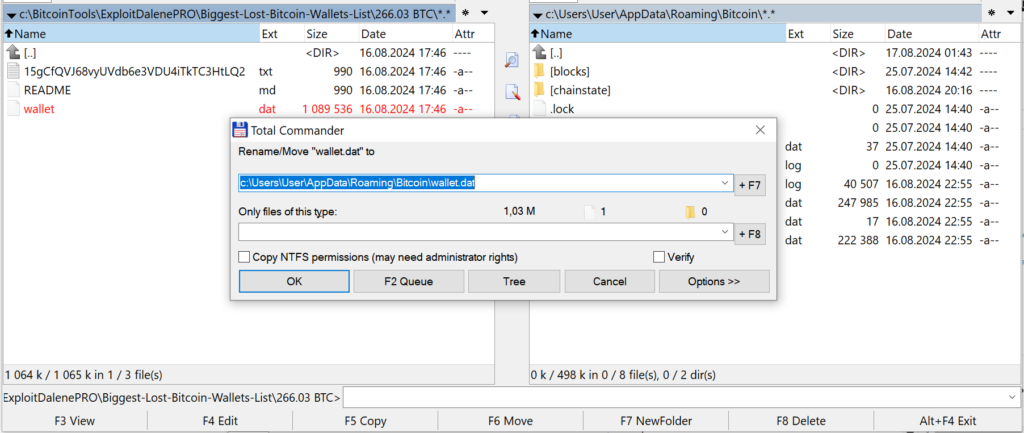Click the 247 985 size entry in right panel
The width and height of the screenshot is (1024, 433).
(858, 202)
